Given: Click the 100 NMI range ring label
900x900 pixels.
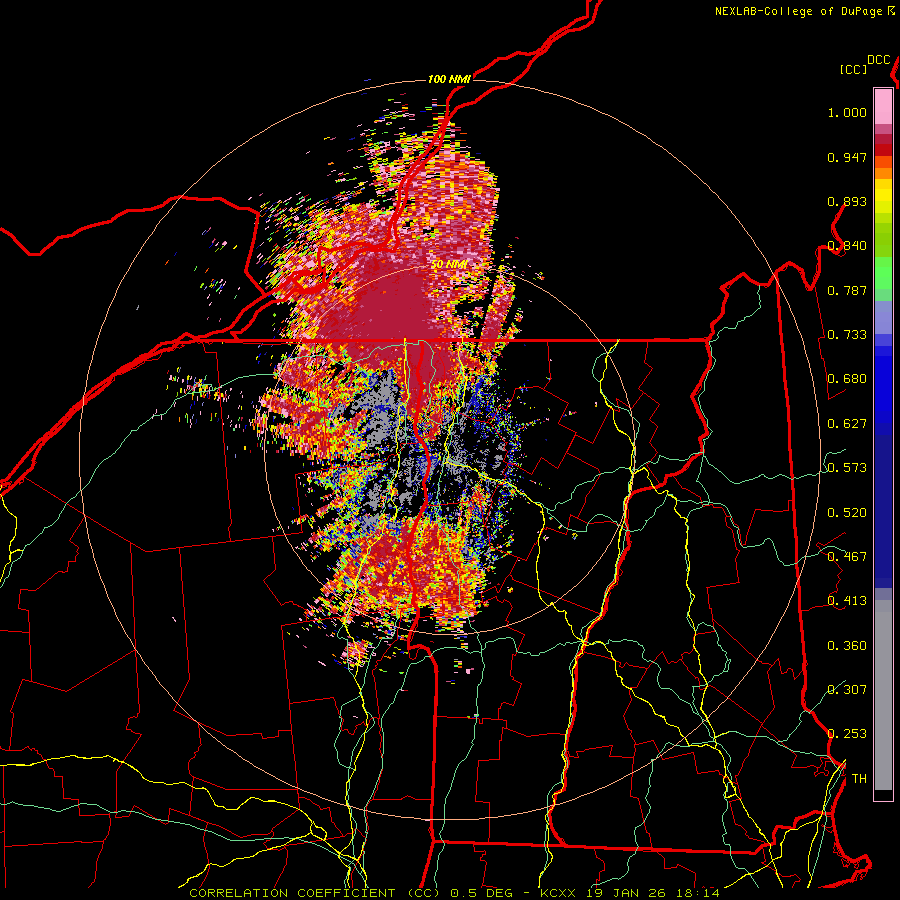Looking at the screenshot, I should pyautogui.click(x=449, y=79).
